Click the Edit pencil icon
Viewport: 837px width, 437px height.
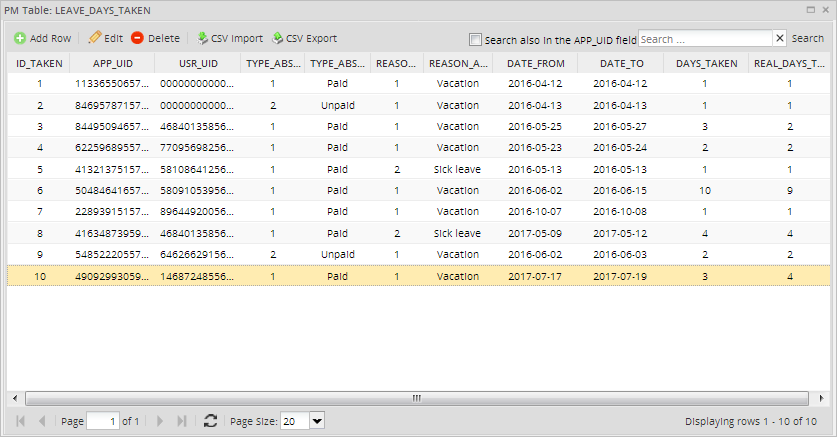pyautogui.click(x=94, y=38)
